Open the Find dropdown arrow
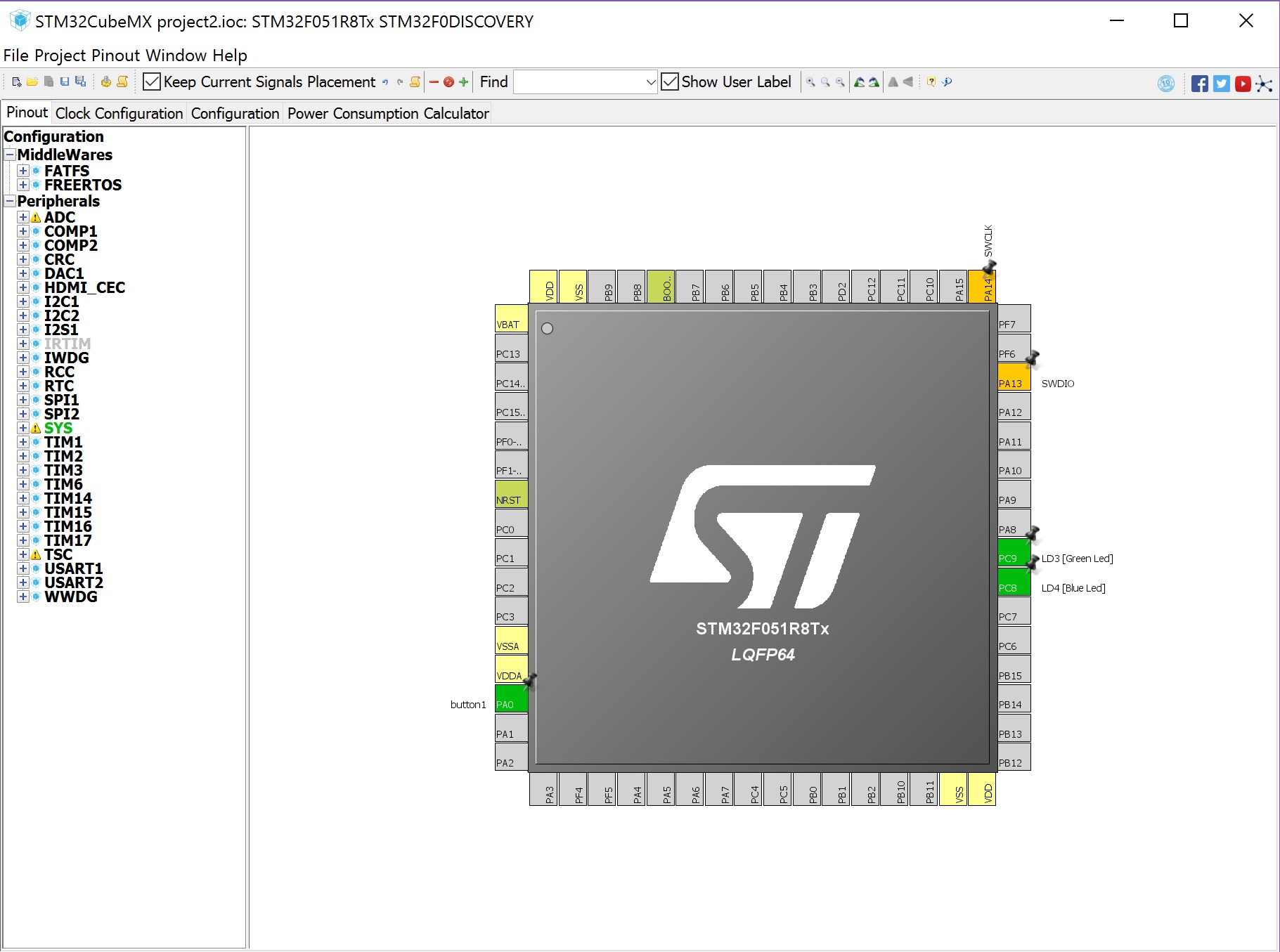This screenshot has height=952, width=1280. tap(650, 82)
